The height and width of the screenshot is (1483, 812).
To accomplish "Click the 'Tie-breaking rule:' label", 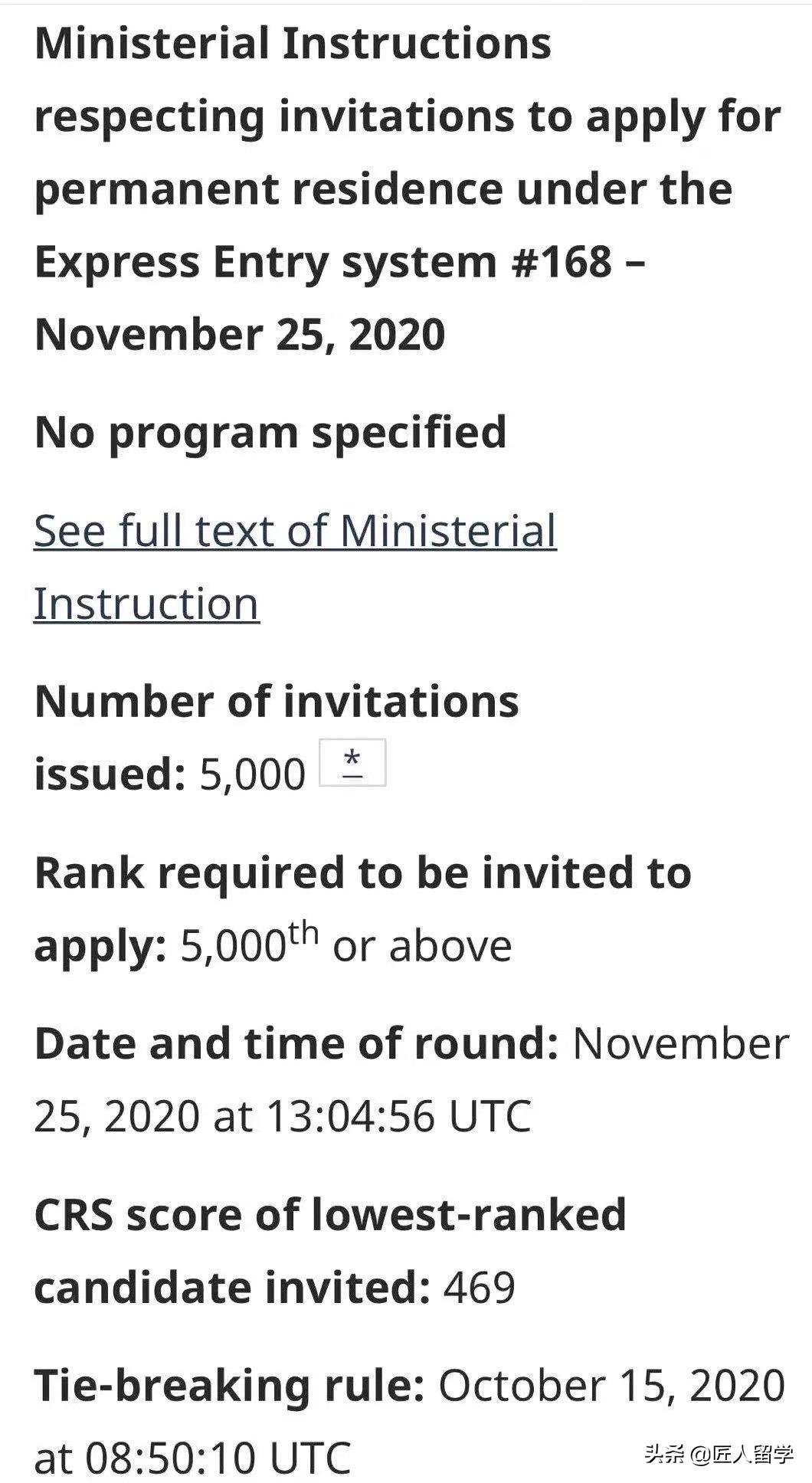I will [229, 1386].
